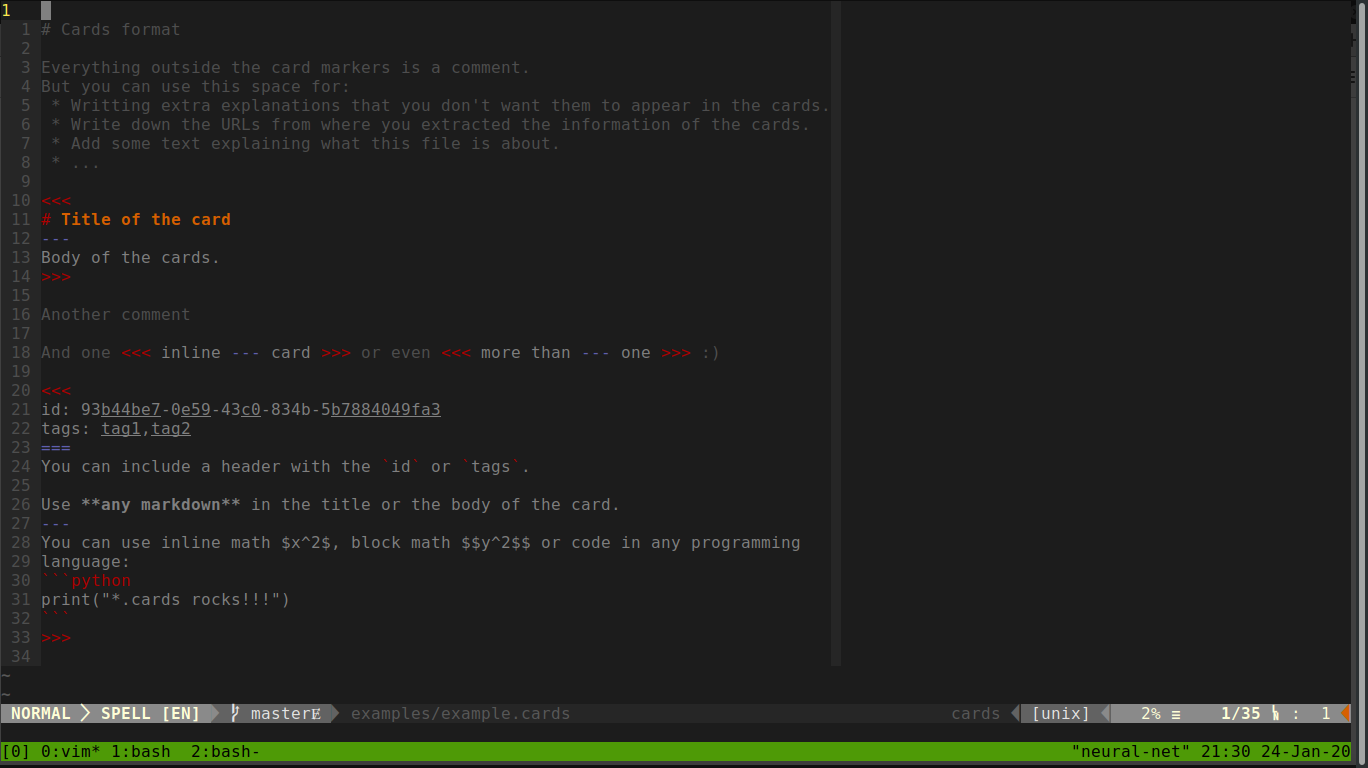
Task: Click the 24-Jan-20 date in tmux bar
Action: [1305, 751]
